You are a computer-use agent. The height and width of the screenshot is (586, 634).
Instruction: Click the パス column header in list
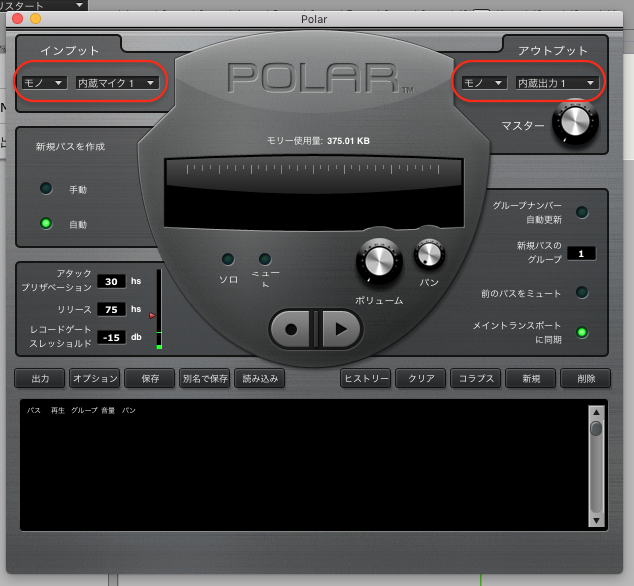[x=34, y=410]
